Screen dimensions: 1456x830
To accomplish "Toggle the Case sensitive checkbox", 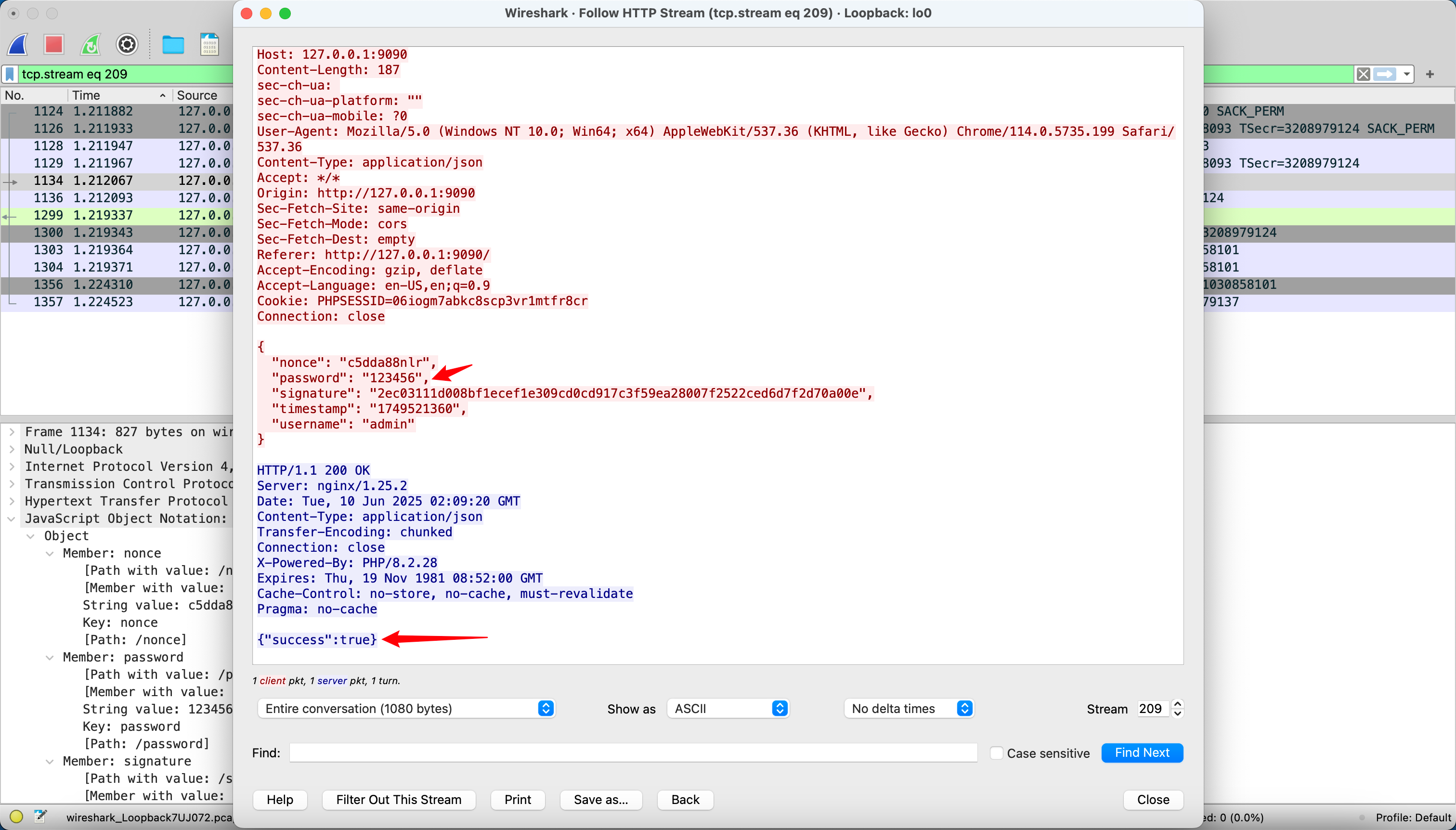I will tap(996, 753).
